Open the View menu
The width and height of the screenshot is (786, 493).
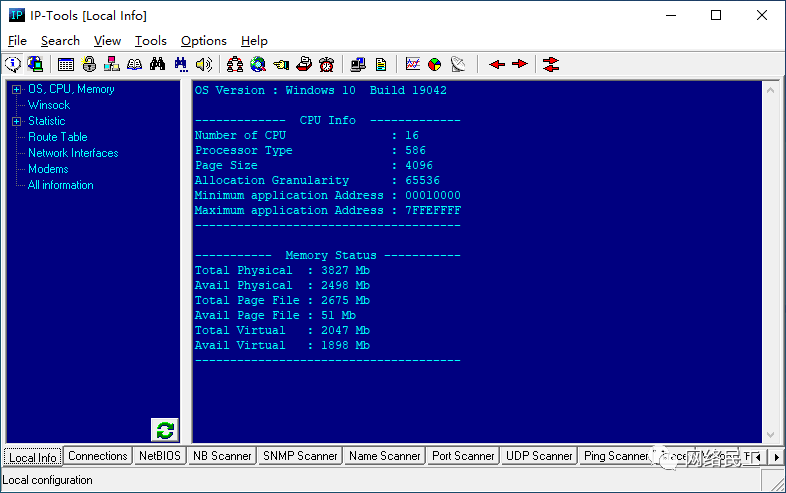[x=107, y=41]
